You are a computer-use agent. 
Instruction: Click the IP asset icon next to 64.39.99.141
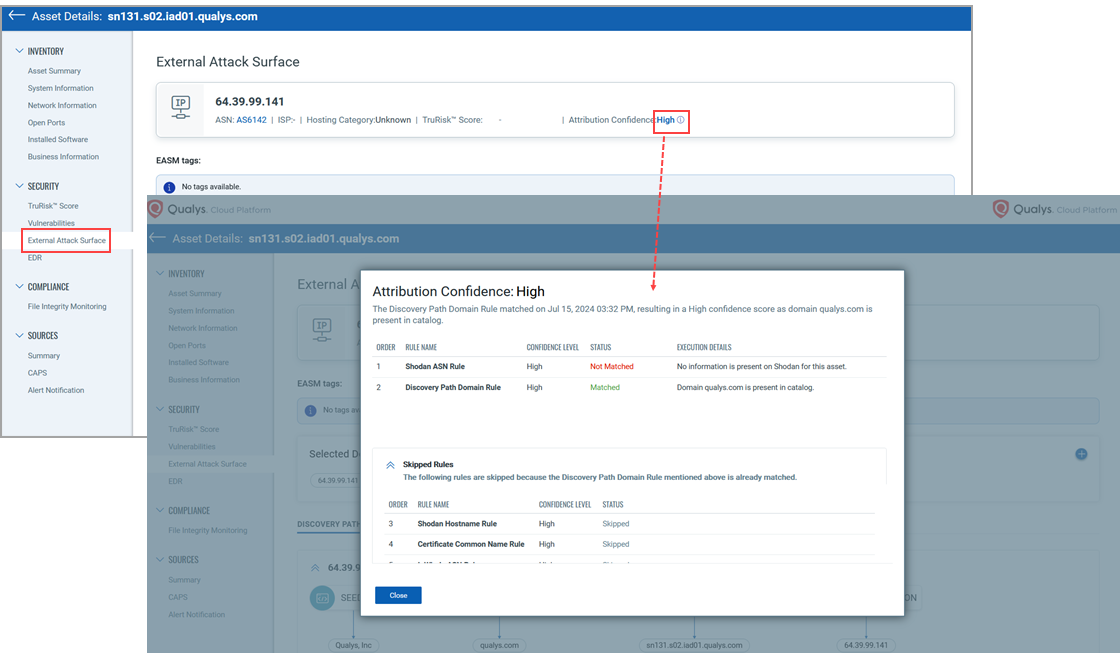(181, 108)
